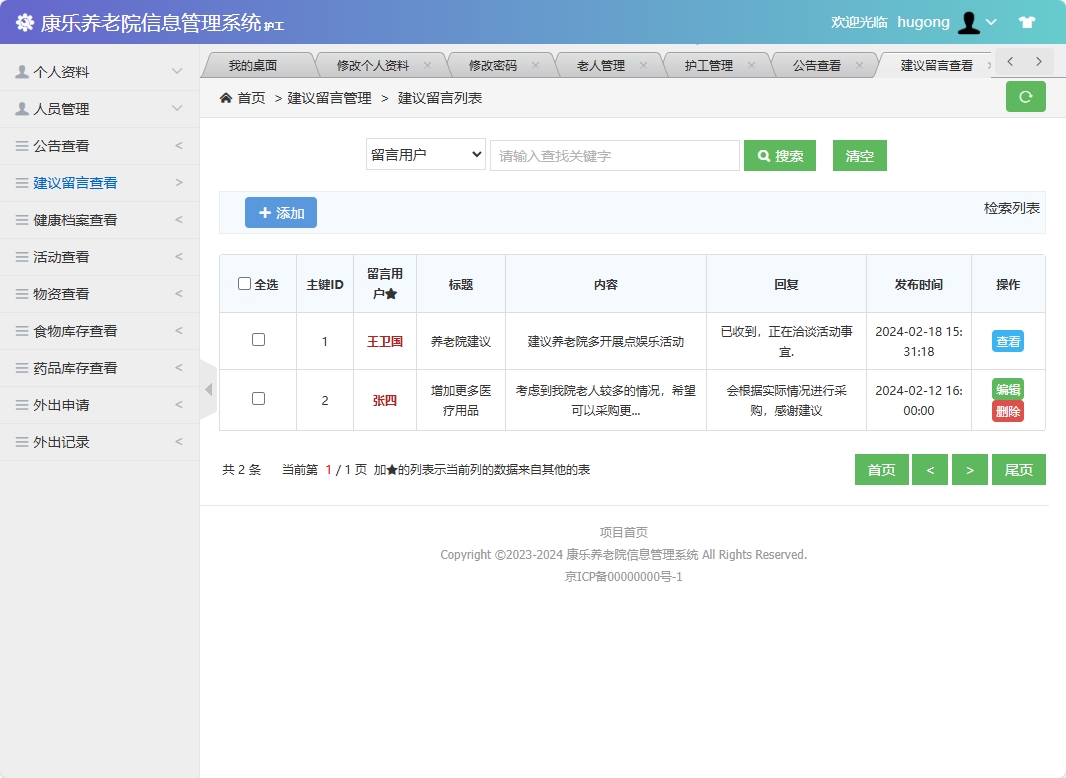Viewport: 1066px width, 778px height.
Task: Switch to the 我的桌面 tab
Action: click(x=258, y=63)
